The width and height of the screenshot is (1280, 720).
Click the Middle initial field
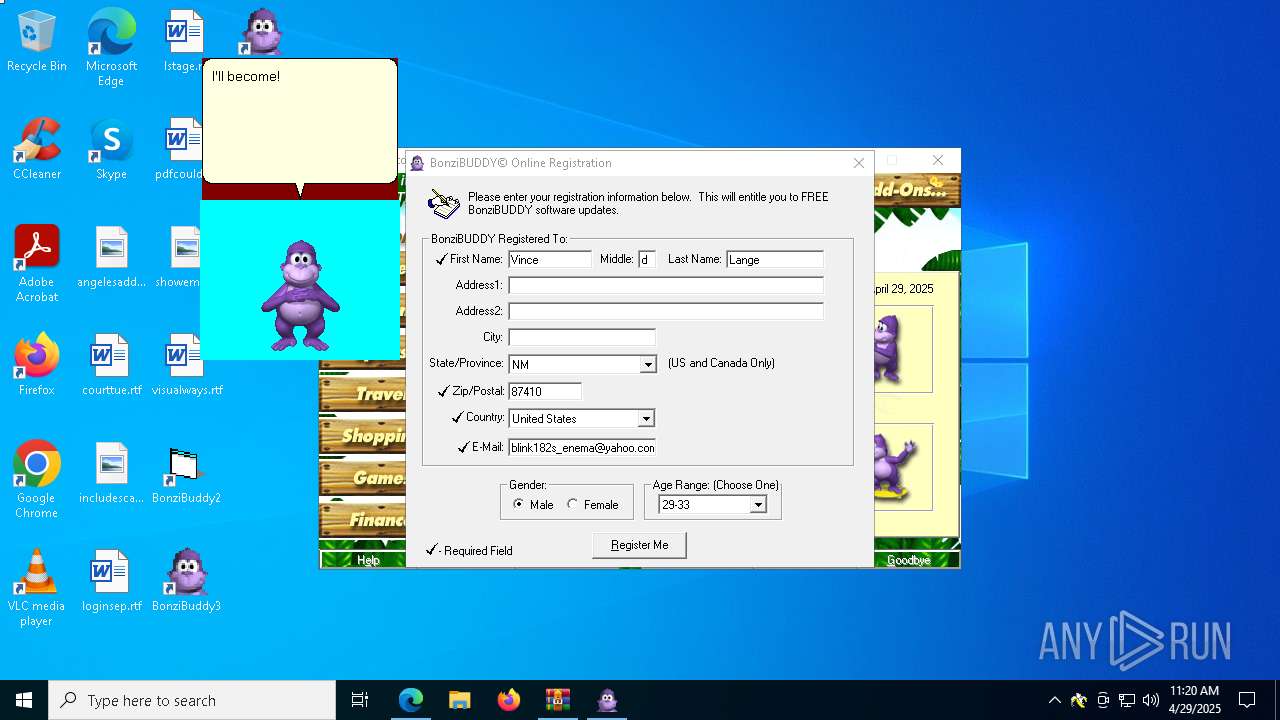(x=646, y=259)
